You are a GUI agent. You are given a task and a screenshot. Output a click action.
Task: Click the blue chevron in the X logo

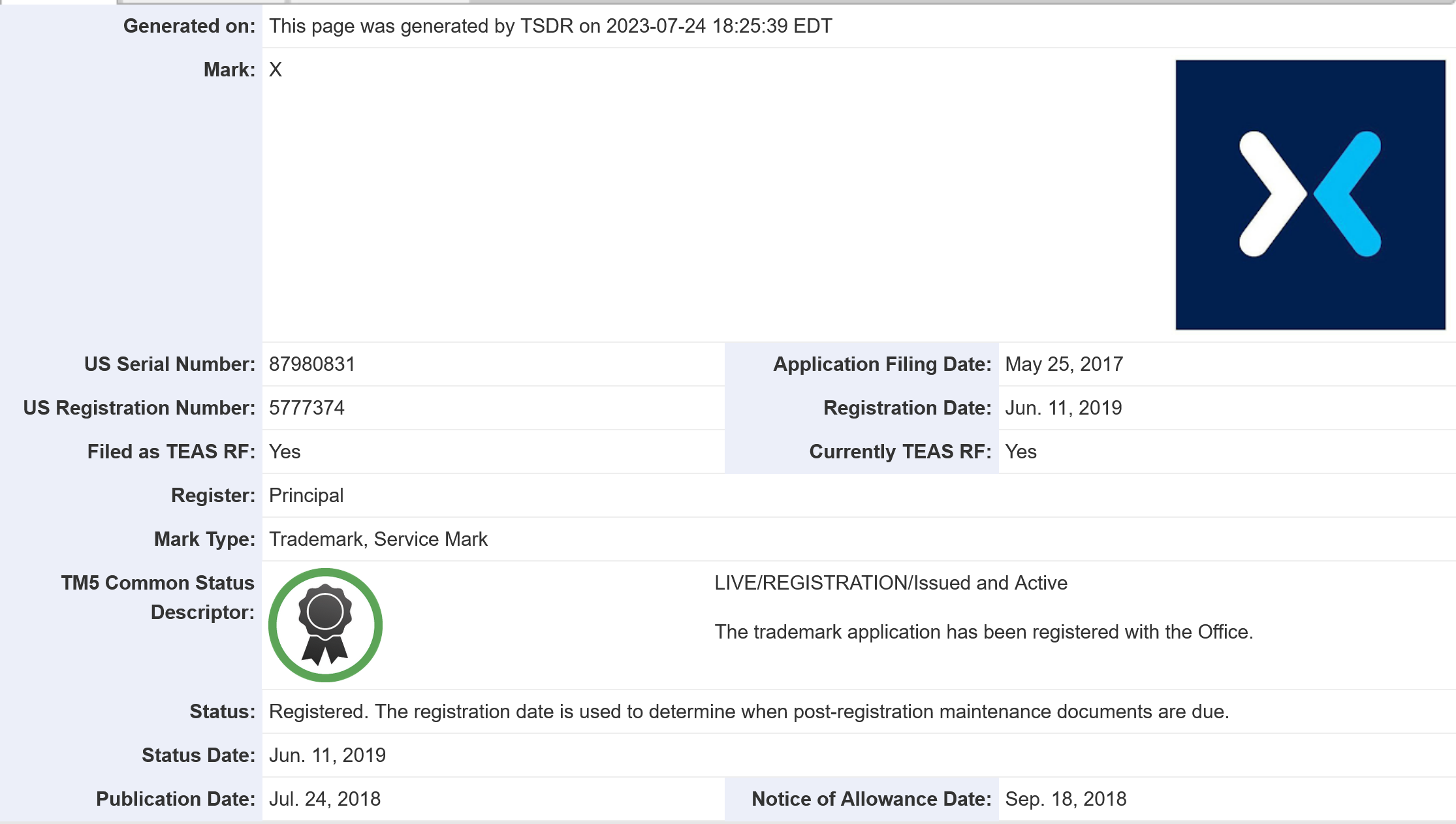pyautogui.click(x=1352, y=193)
